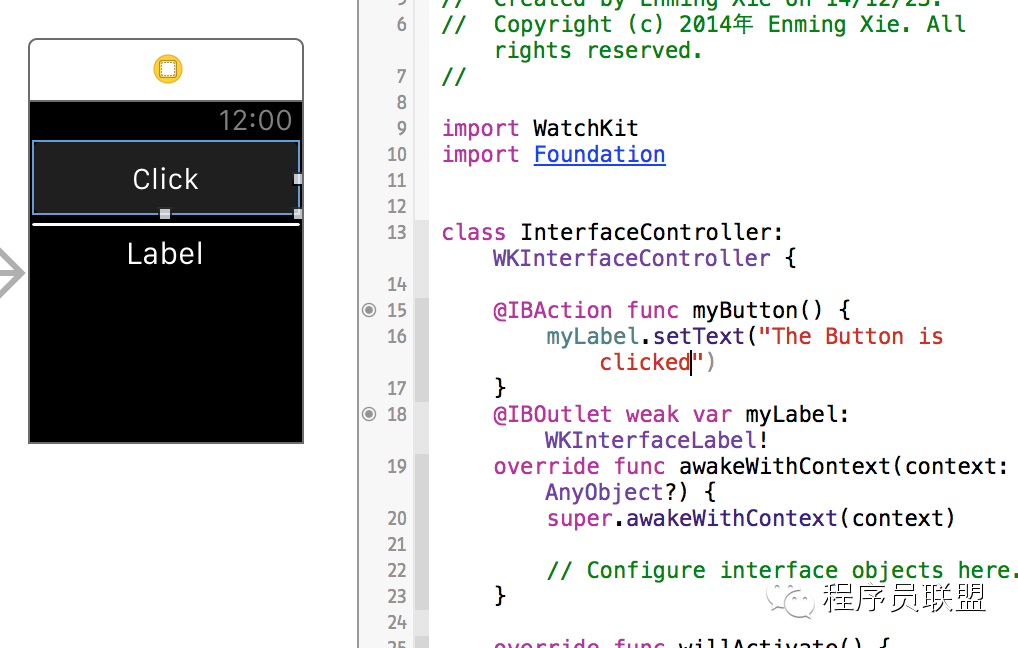Select the Label element in the watch interface
1018x648 pixels.
(x=166, y=254)
